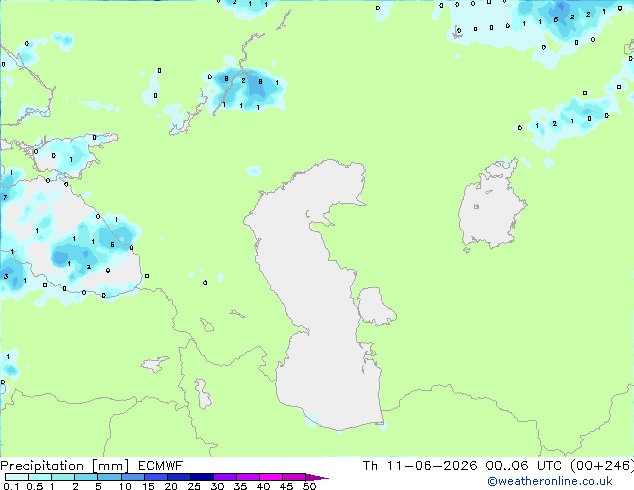Click the 'ECMWF' model label

point(161,466)
